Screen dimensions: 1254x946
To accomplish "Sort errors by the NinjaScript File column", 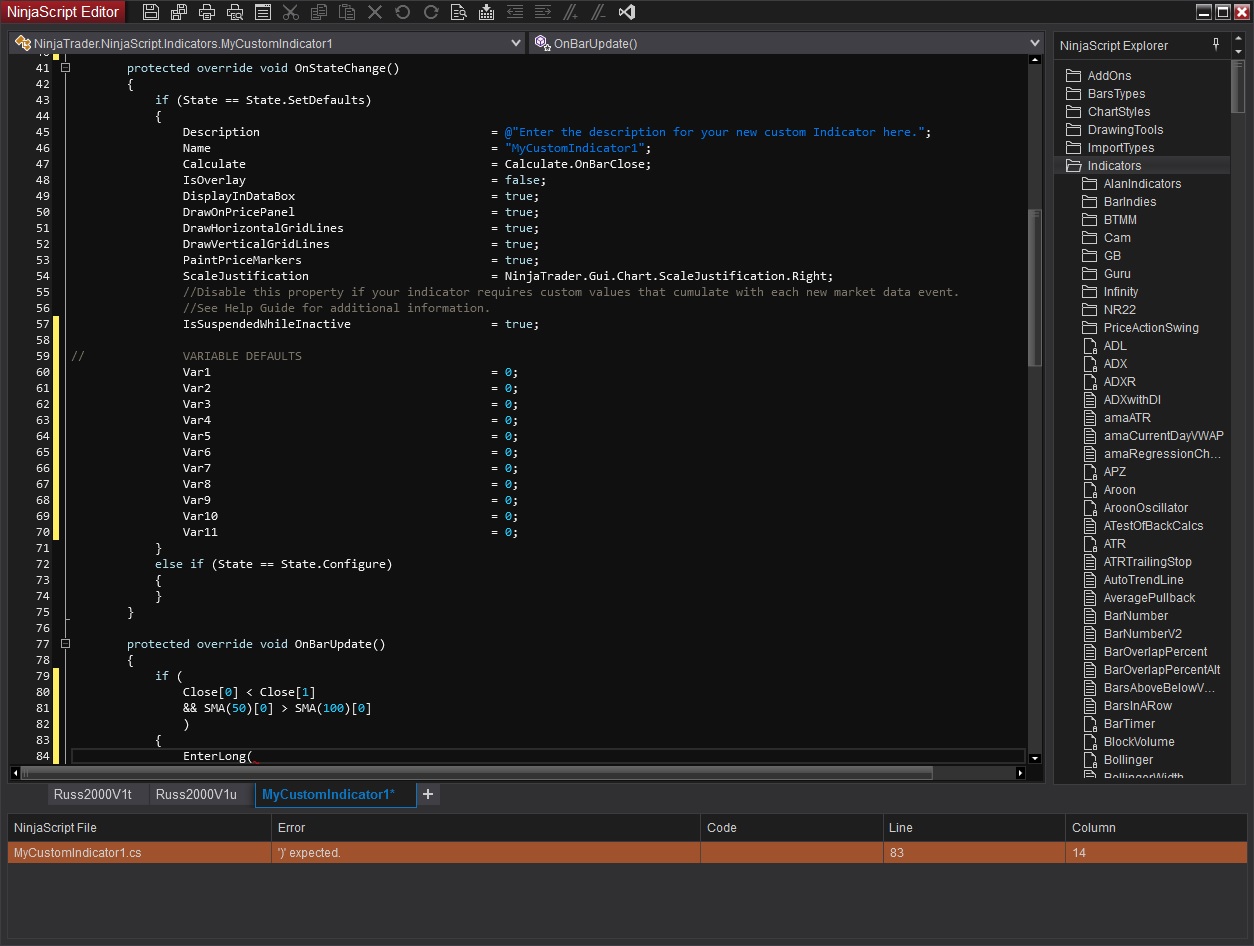I will (x=139, y=828).
